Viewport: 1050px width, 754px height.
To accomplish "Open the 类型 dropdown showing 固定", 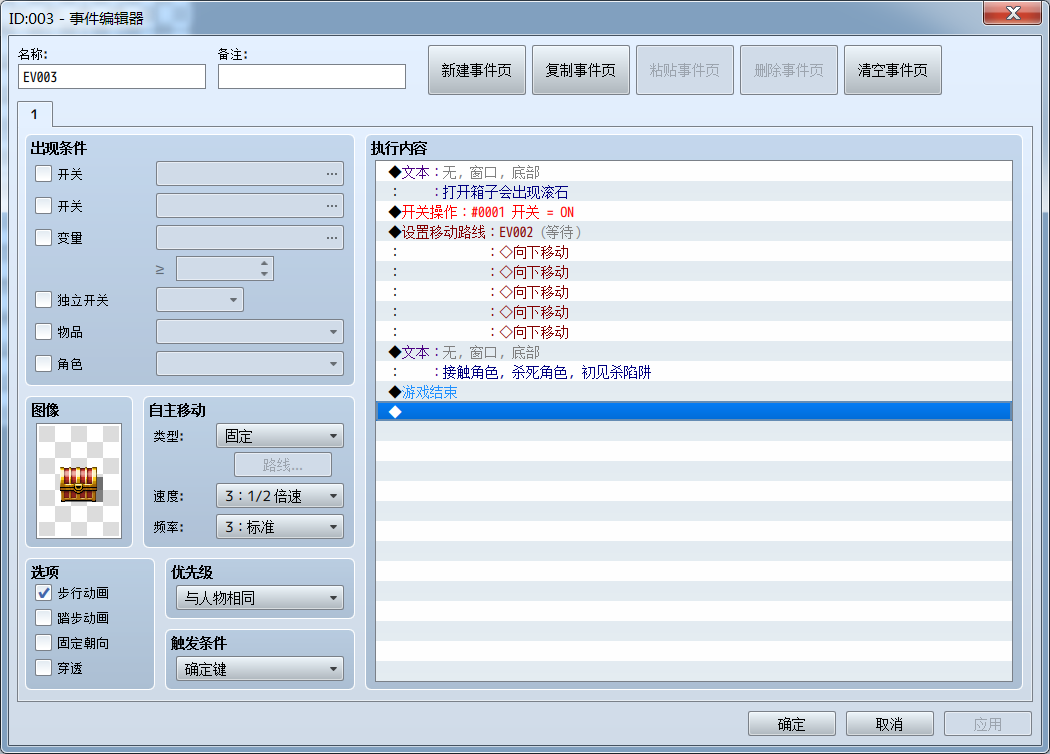I will point(280,436).
